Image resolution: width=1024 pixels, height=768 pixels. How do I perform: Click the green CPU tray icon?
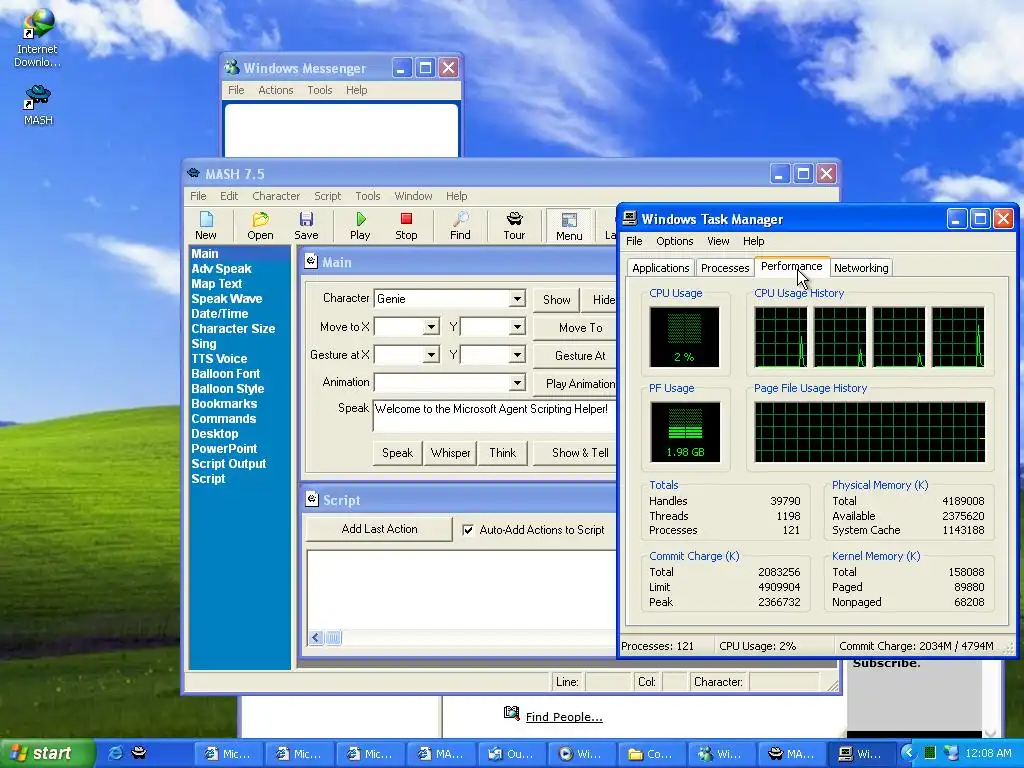tap(930, 753)
